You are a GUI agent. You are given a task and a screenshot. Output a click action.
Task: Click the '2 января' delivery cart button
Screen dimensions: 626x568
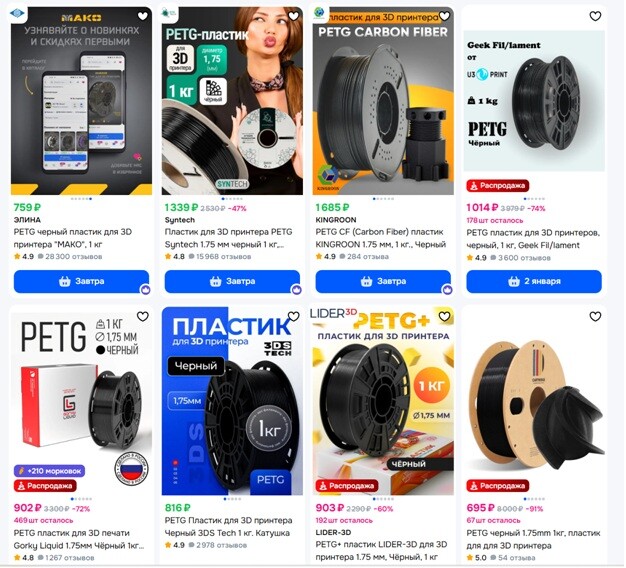(534, 281)
